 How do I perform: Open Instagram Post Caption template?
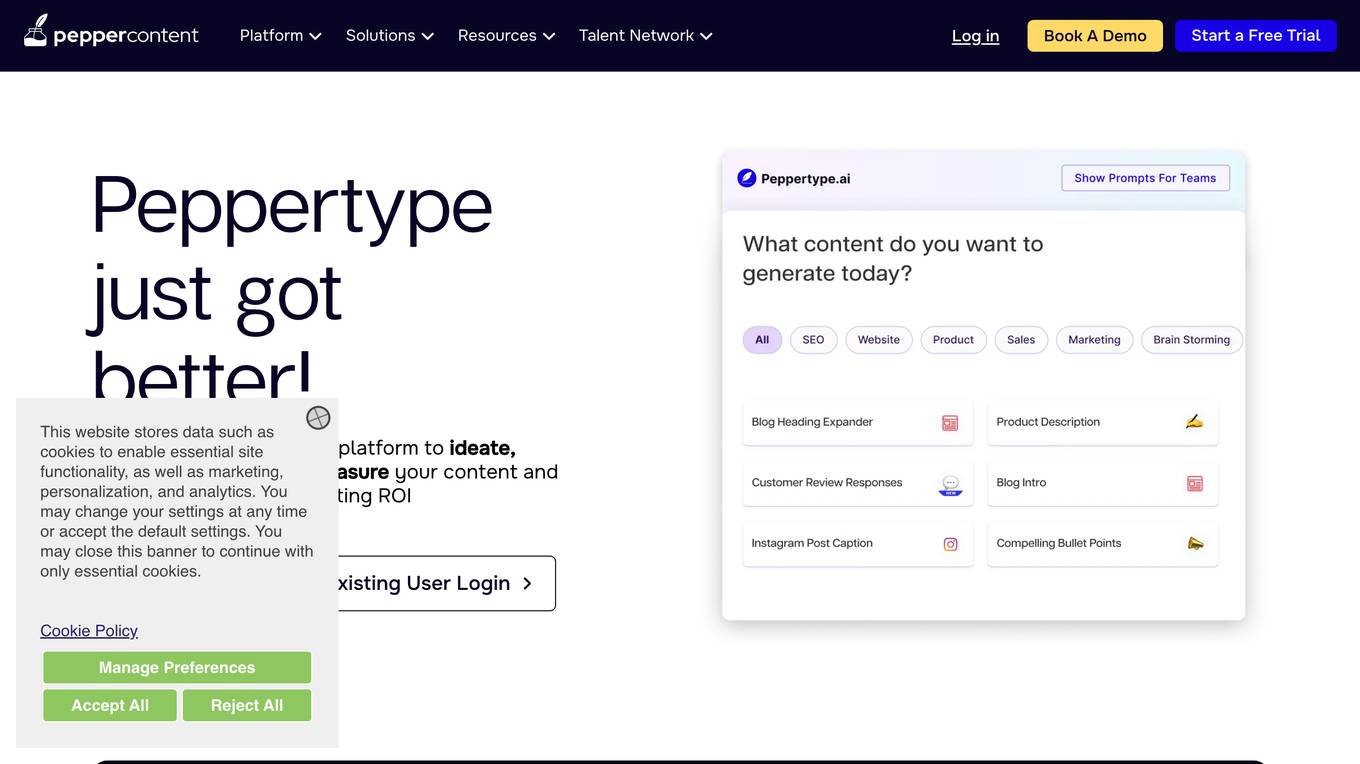pos(858,545)
